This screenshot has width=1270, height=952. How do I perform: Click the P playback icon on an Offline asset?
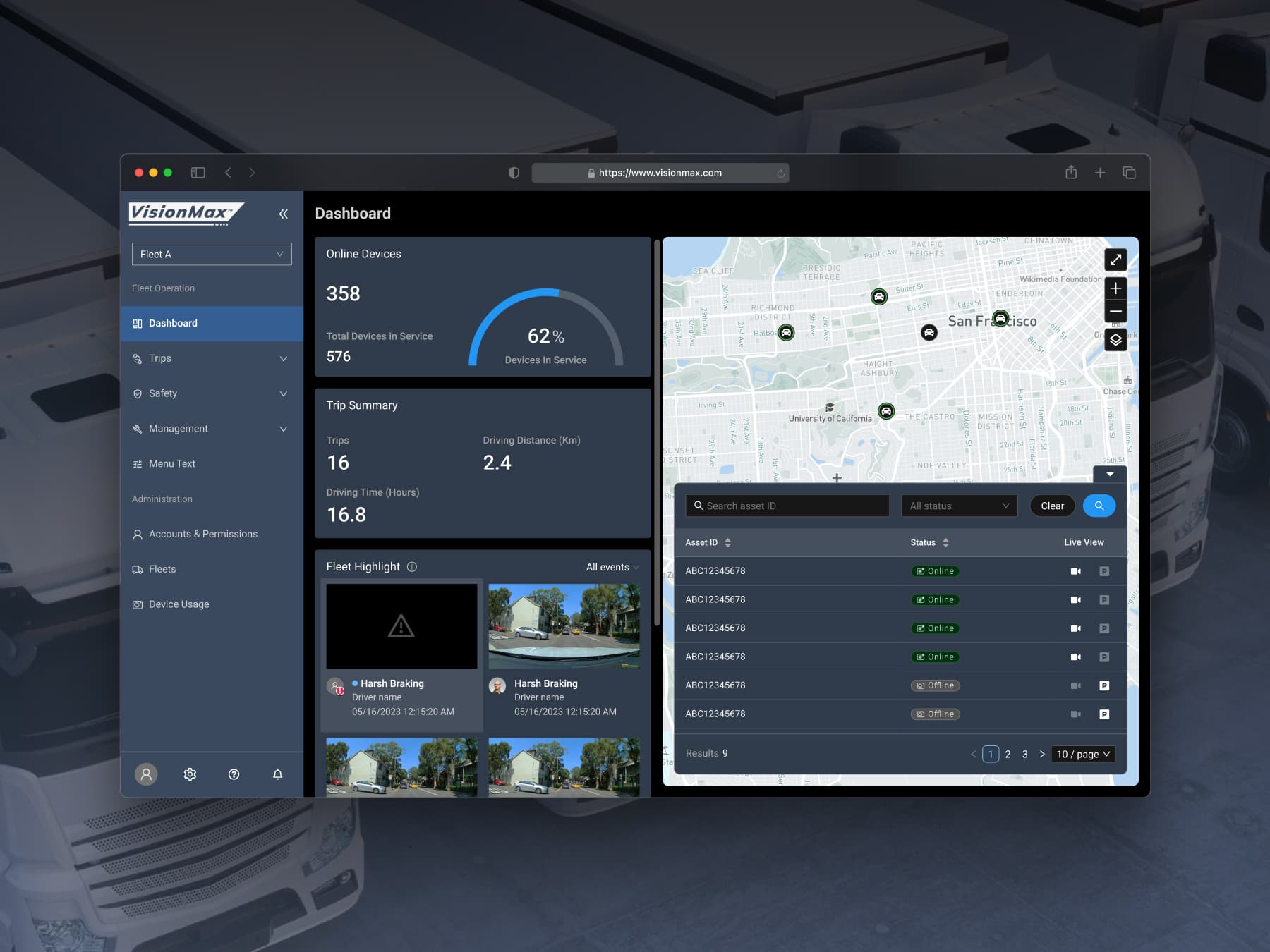pyautogui.click(x=1105, y=685)
